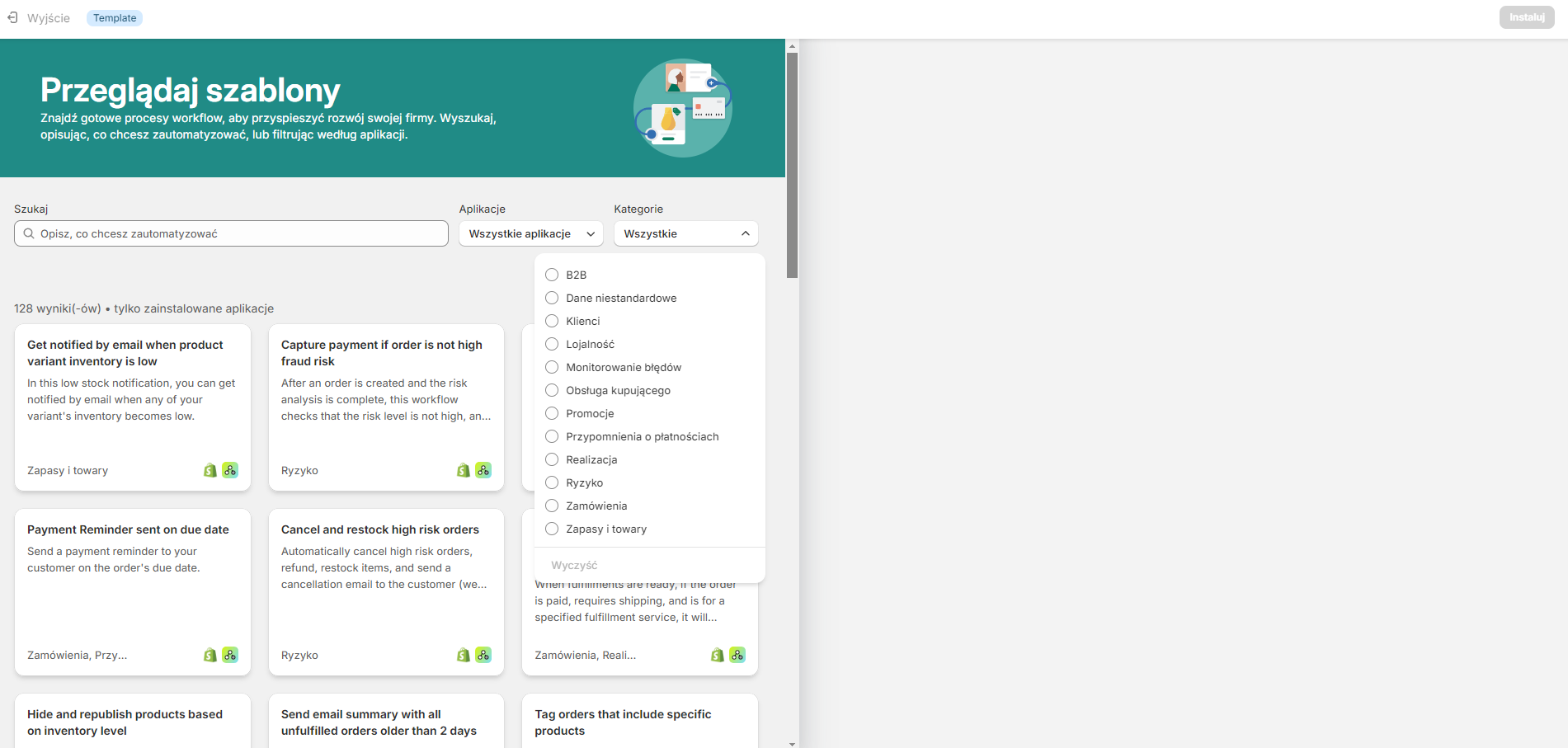This screenshot has width=1568, height=748.
Task: Click Shopify icon on Cancel and restock card
Action: (464, 655)
